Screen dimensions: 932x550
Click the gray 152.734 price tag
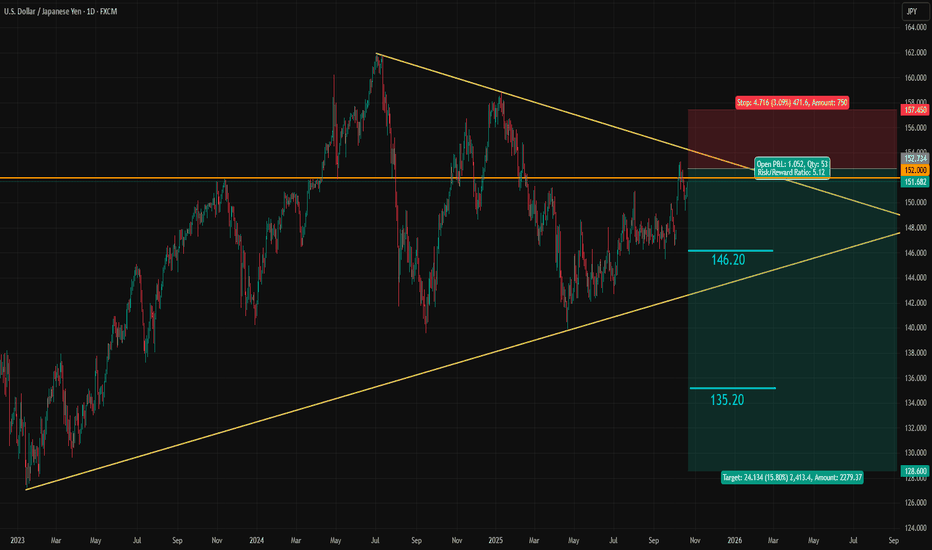point(915,158)
